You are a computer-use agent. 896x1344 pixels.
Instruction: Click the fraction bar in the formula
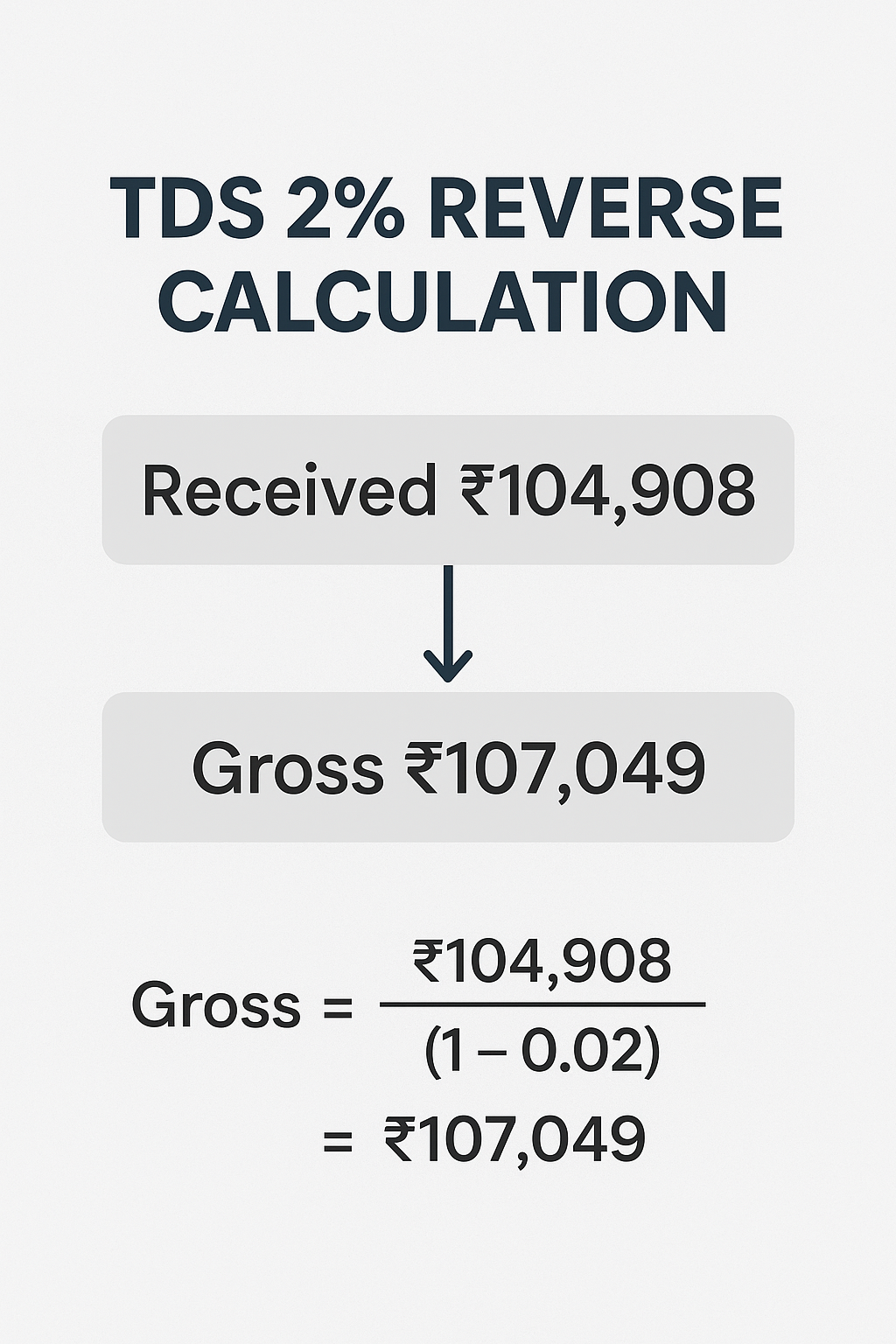(x=542, y=1004)
